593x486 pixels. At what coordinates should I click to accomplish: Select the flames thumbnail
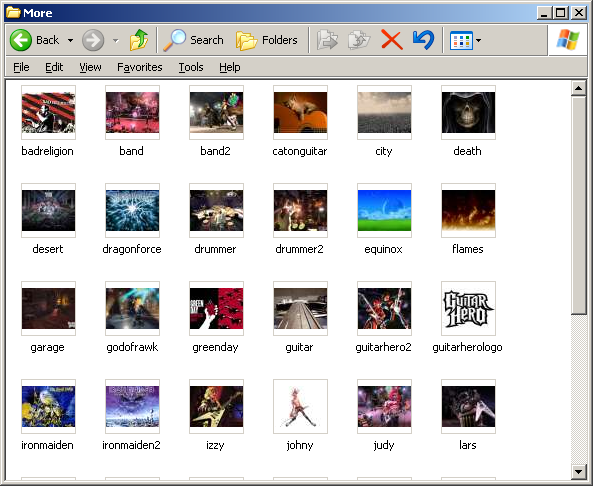click(x=468, y=210)
